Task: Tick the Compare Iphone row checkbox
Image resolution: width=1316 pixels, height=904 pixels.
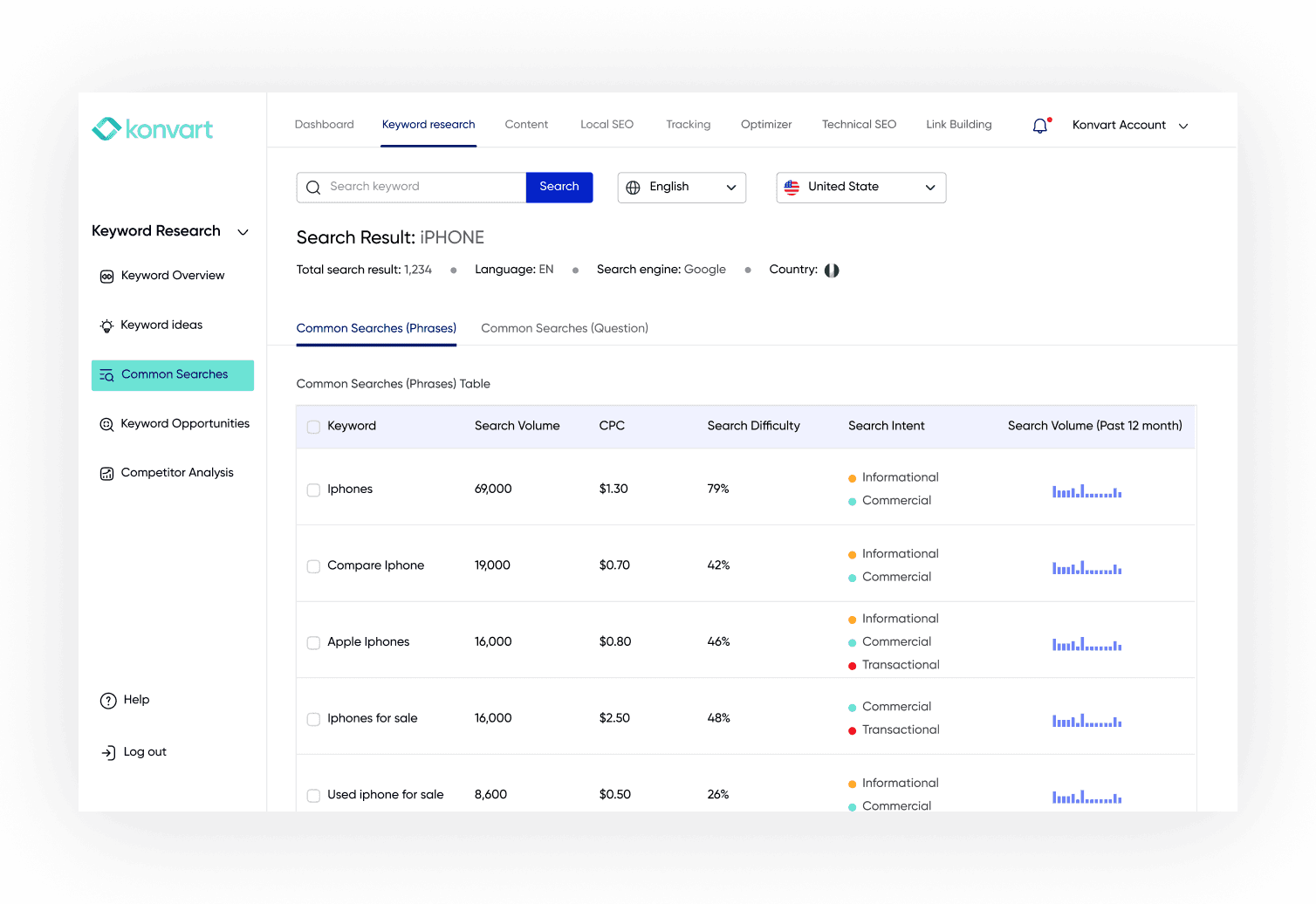Action: (313, 566)
